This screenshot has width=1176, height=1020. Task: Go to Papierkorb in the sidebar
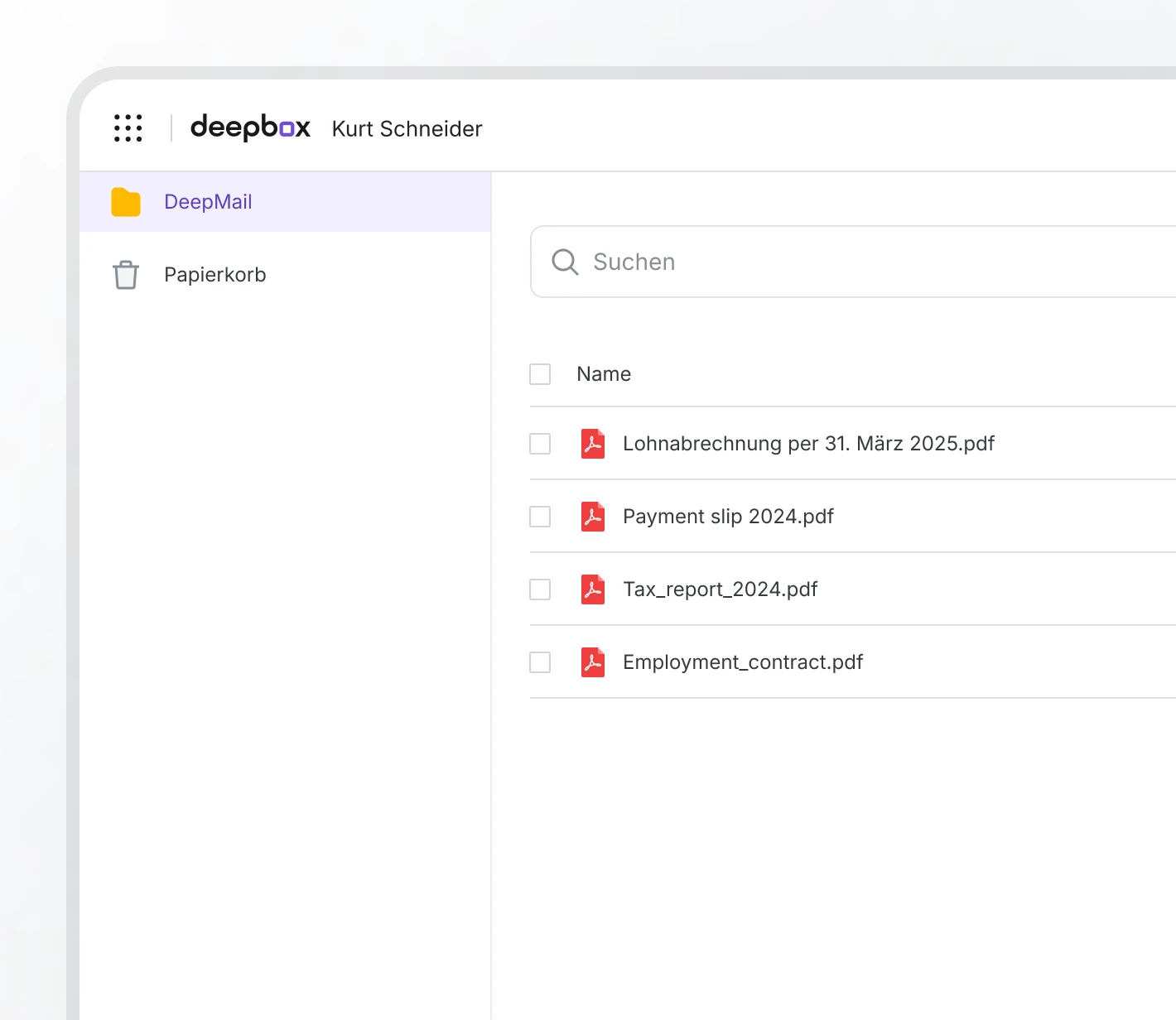215,275
